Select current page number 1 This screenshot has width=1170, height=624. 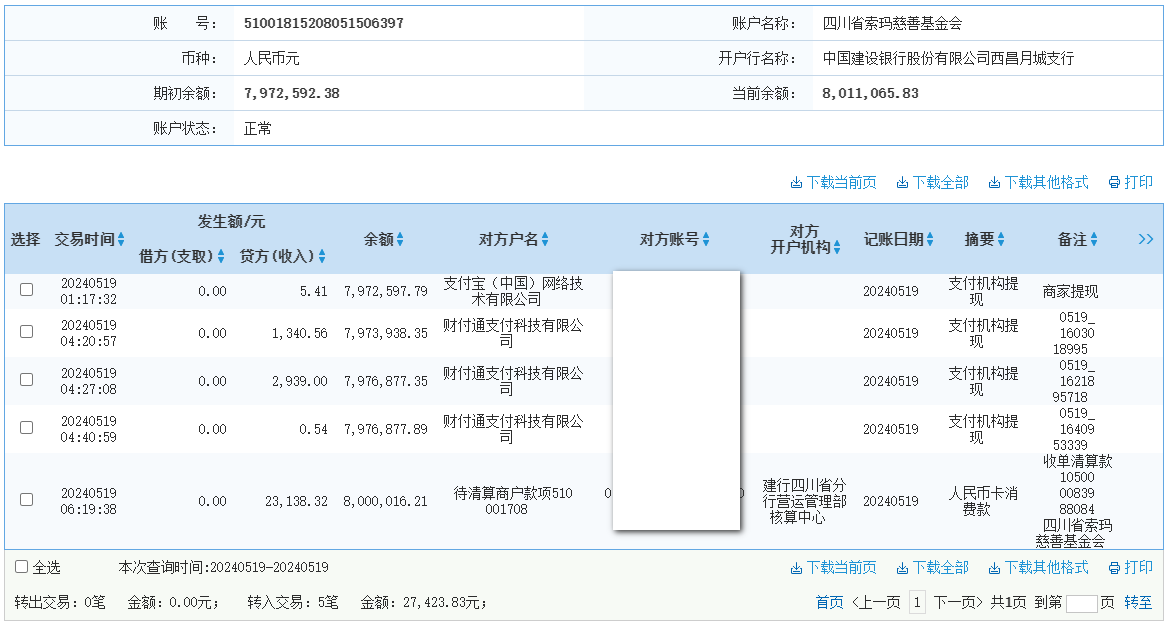pyautogui.click(x=917, y=602)
